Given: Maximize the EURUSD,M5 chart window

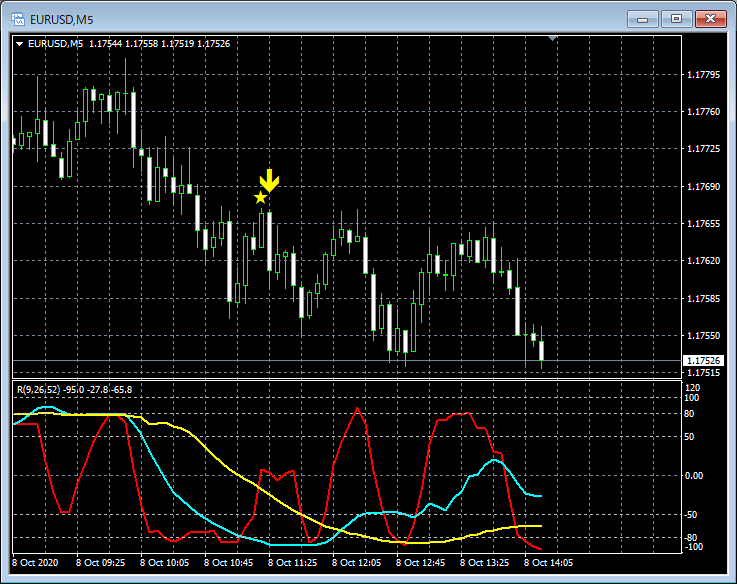Looking at the screenshot, I should [x=676, y=19].
